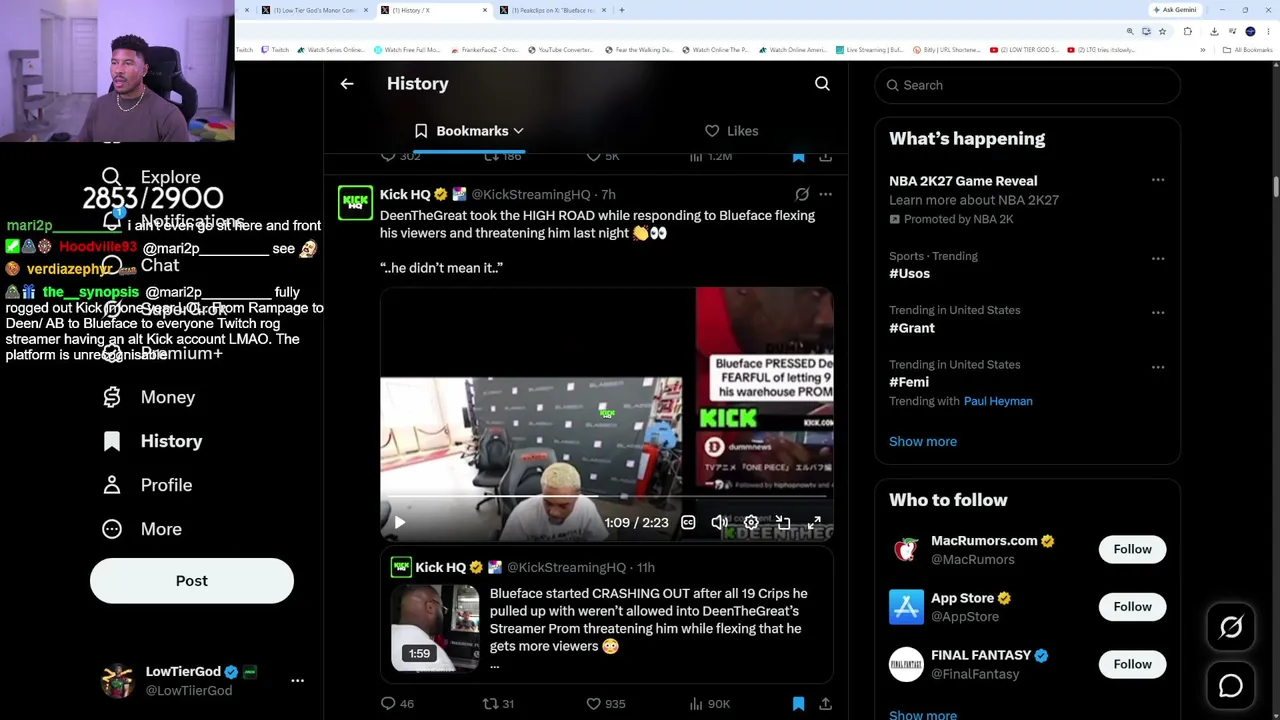
Task: Open the quoted Kick HQ post thumbnail
Action: coord(435,627)
